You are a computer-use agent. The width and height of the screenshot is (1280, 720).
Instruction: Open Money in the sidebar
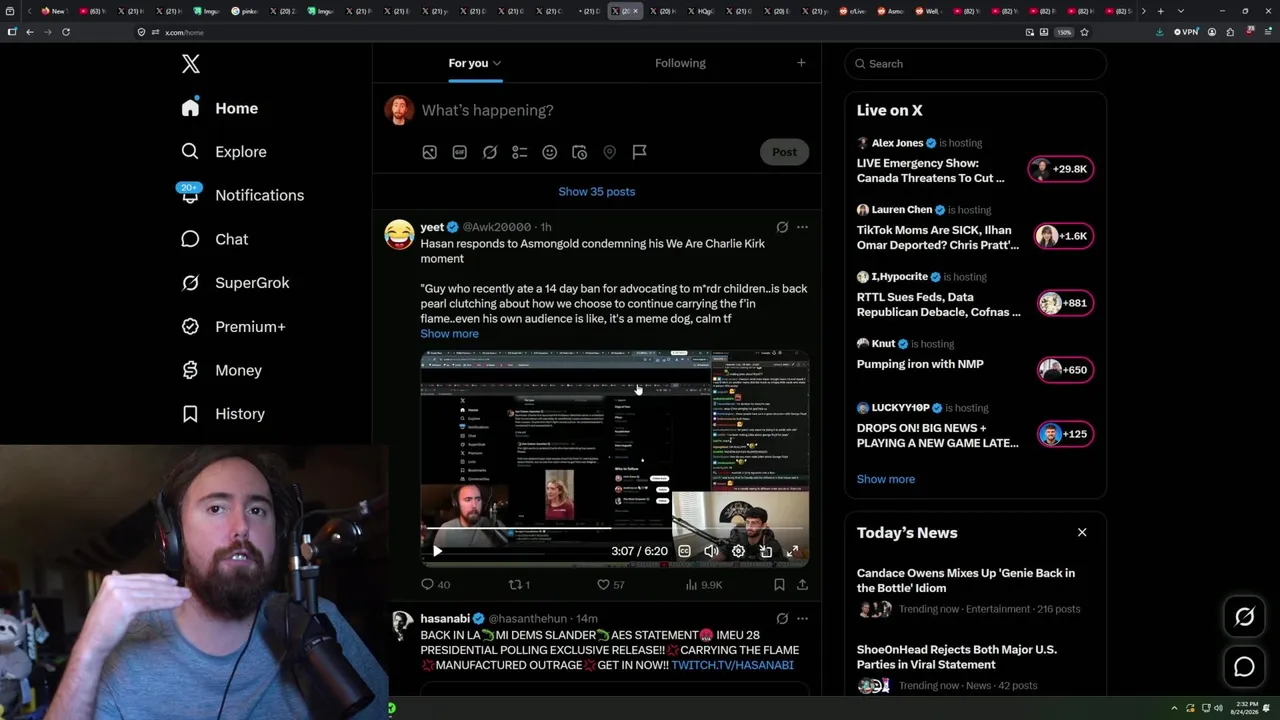(221, 370)
